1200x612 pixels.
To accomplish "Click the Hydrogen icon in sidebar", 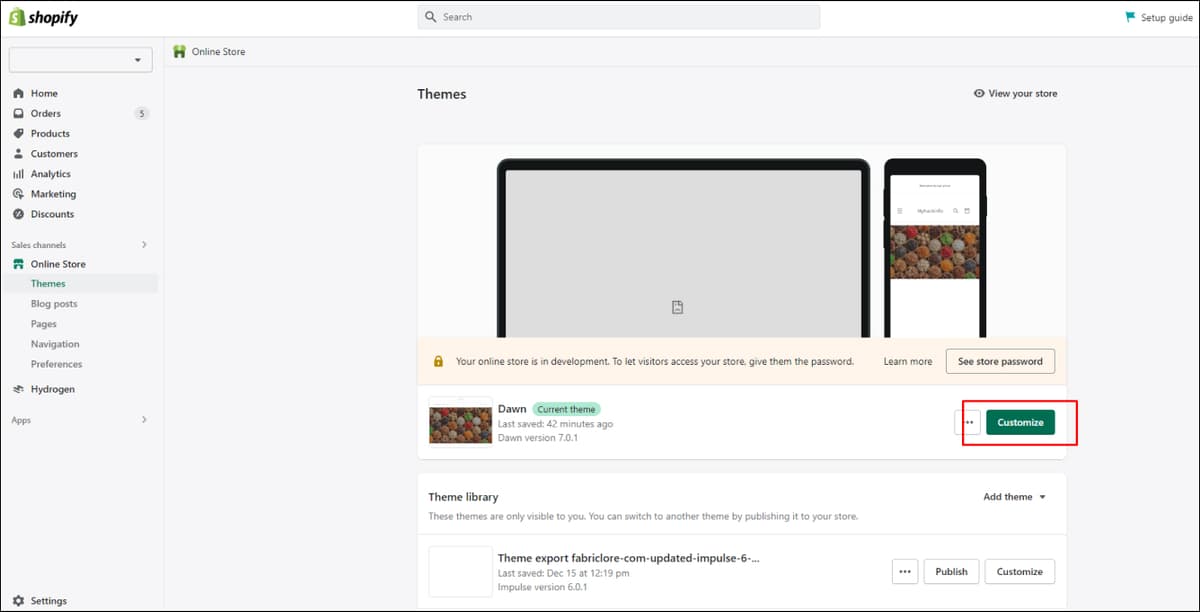I will tap(18, 389).
